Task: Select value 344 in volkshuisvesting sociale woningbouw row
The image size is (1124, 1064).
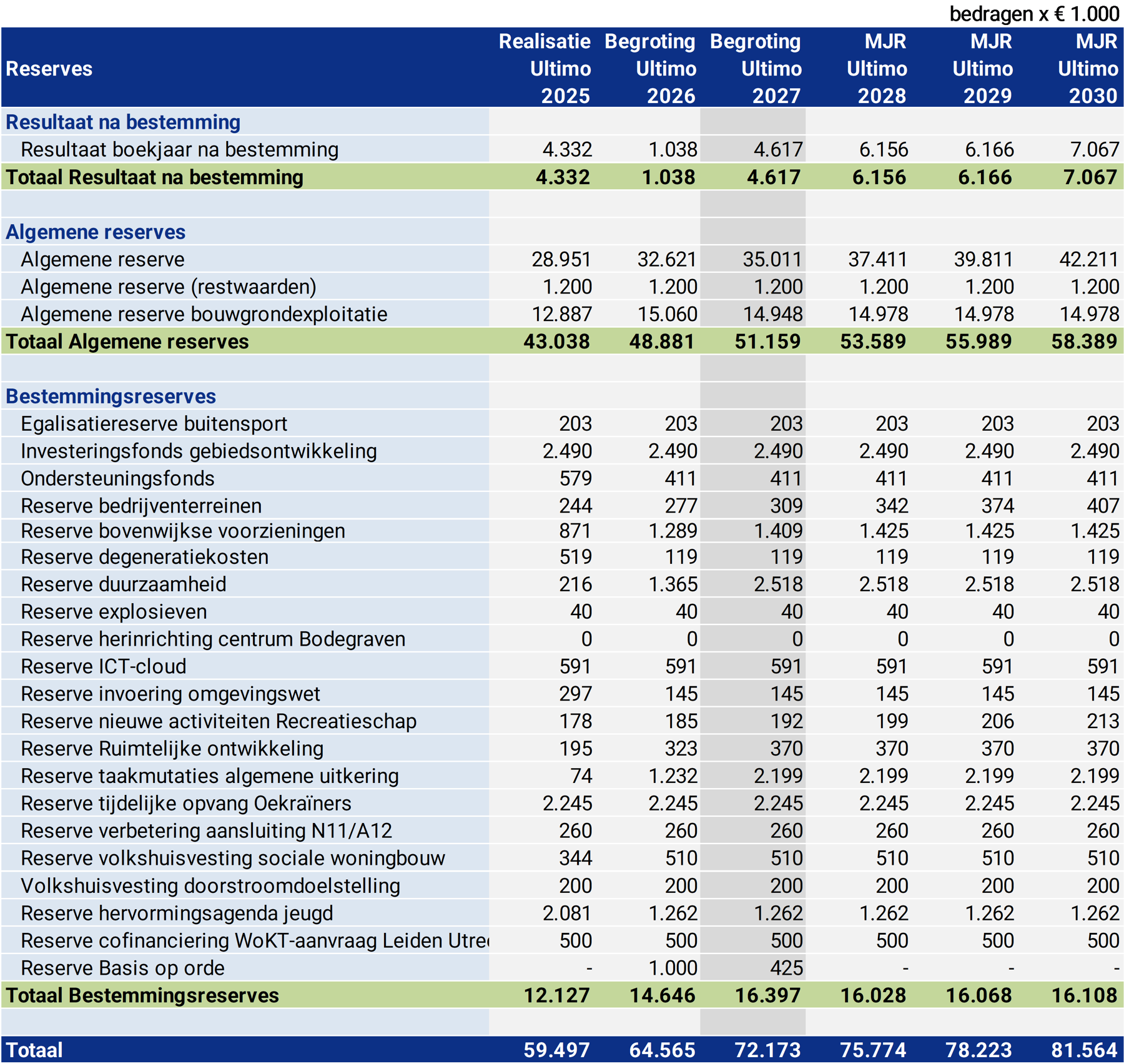Action: point(575,858)
